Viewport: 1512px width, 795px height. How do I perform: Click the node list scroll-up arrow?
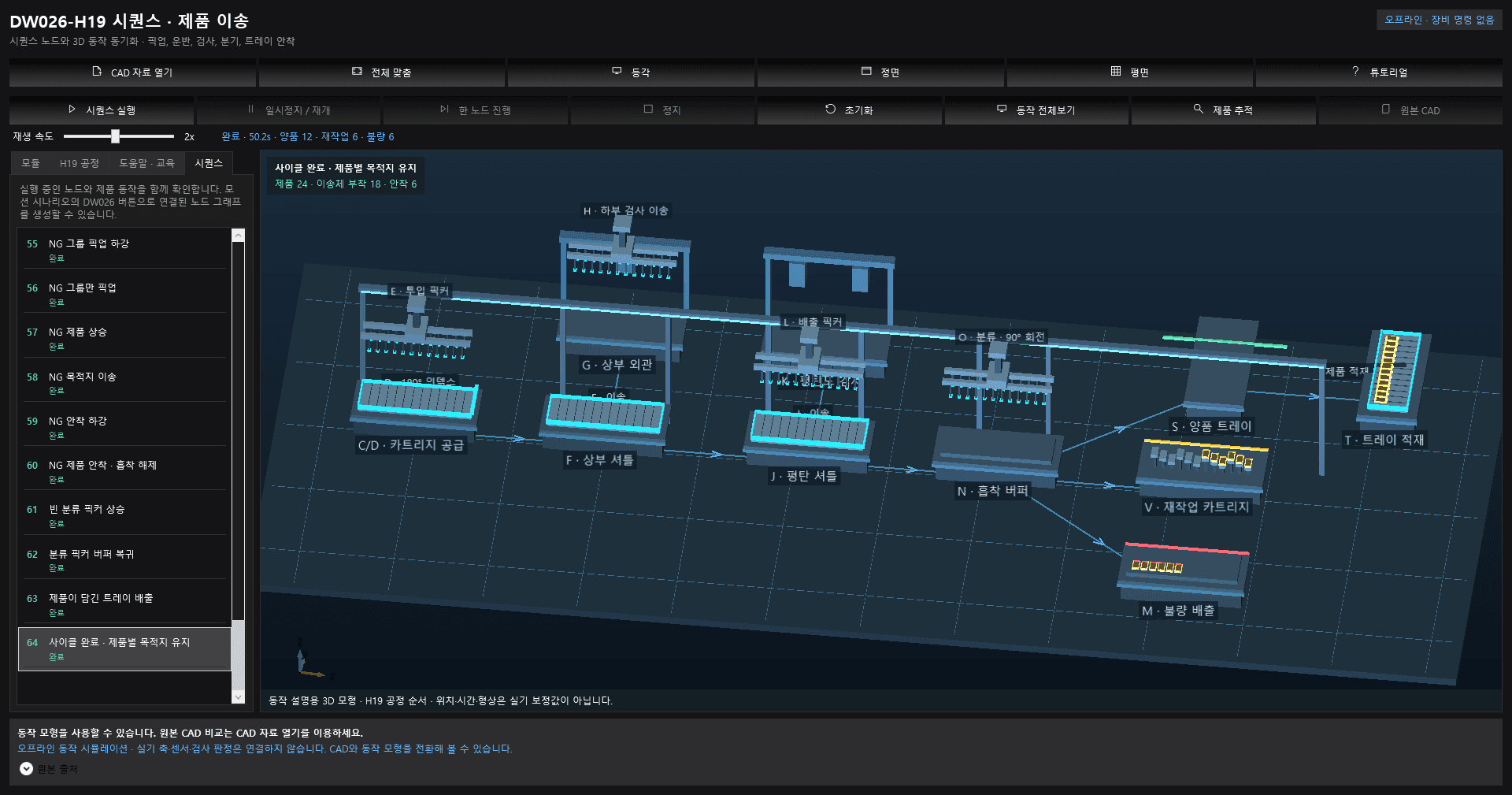(x=238, y=236)
